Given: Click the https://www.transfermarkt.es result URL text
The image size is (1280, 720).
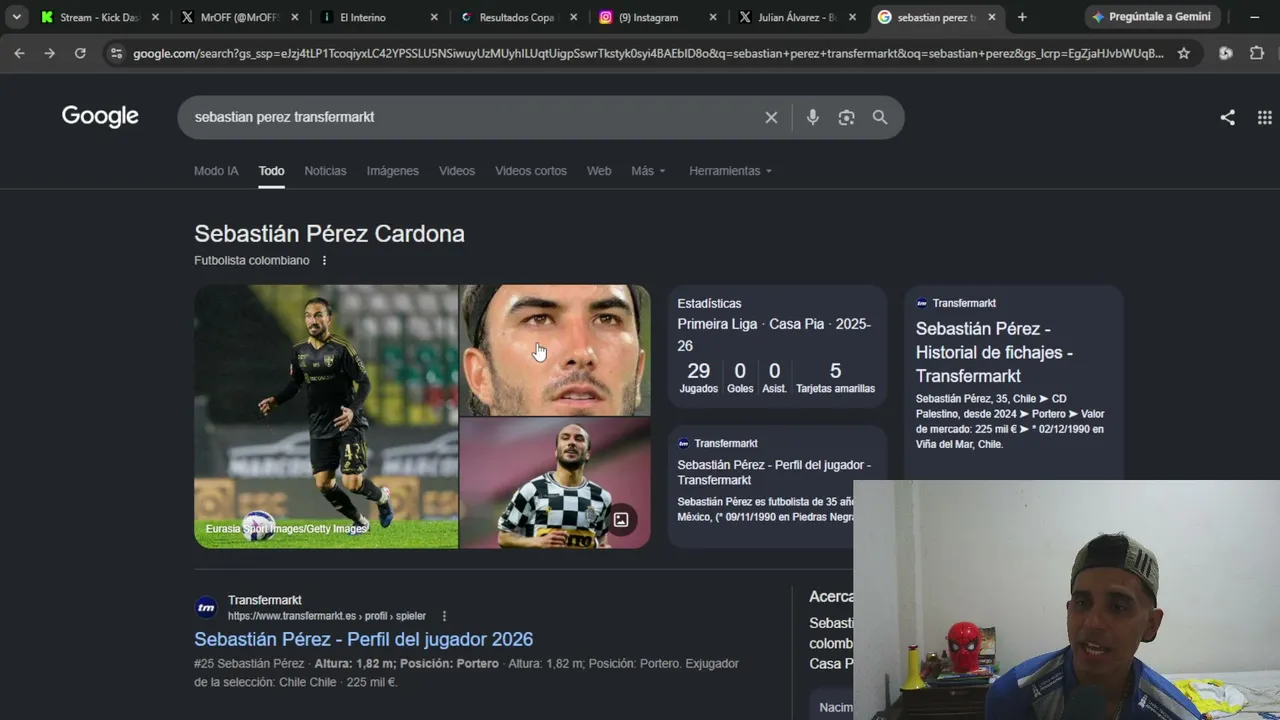Looking at the screenshot, I should (327, 616).
